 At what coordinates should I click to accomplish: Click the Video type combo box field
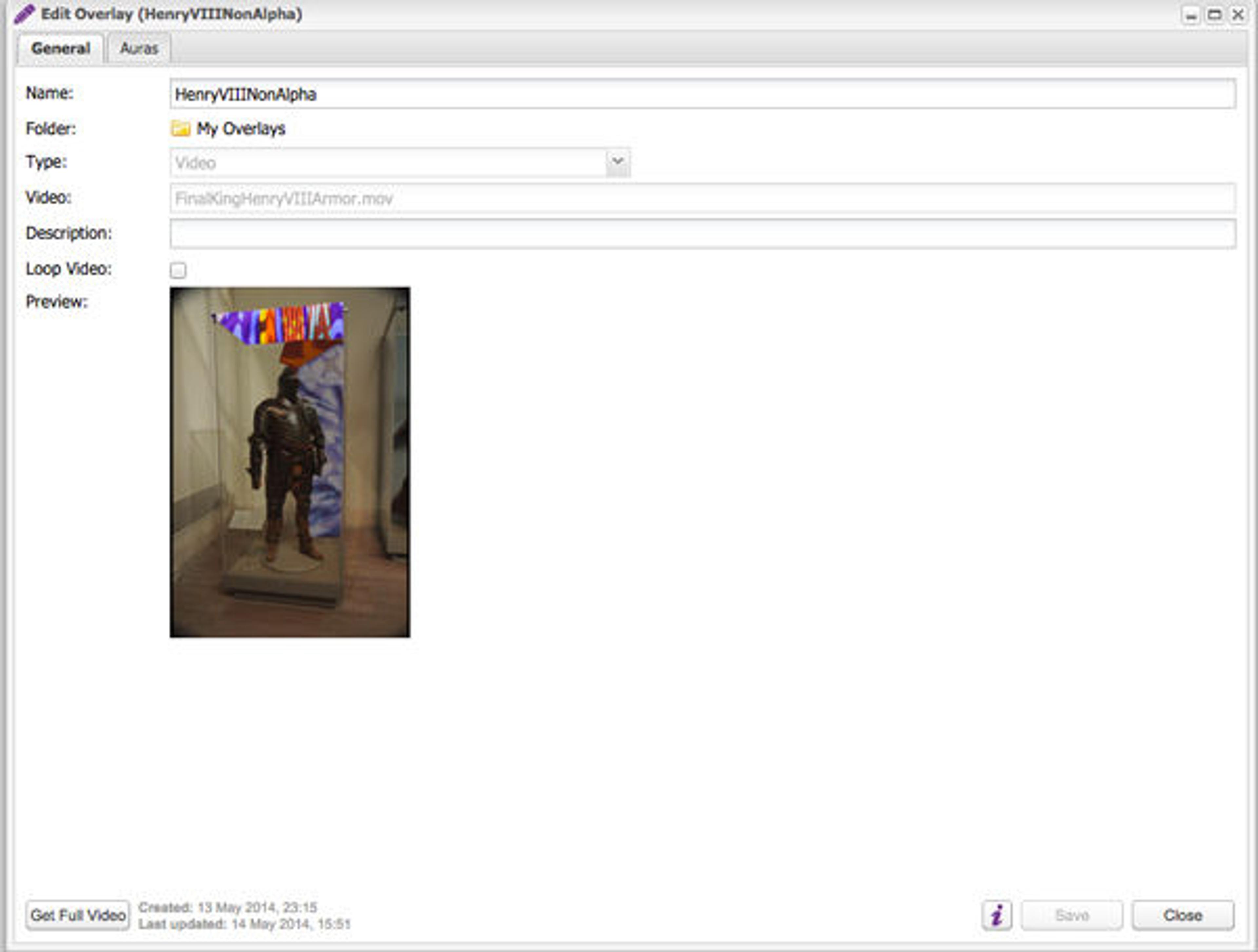pos(387,163)
